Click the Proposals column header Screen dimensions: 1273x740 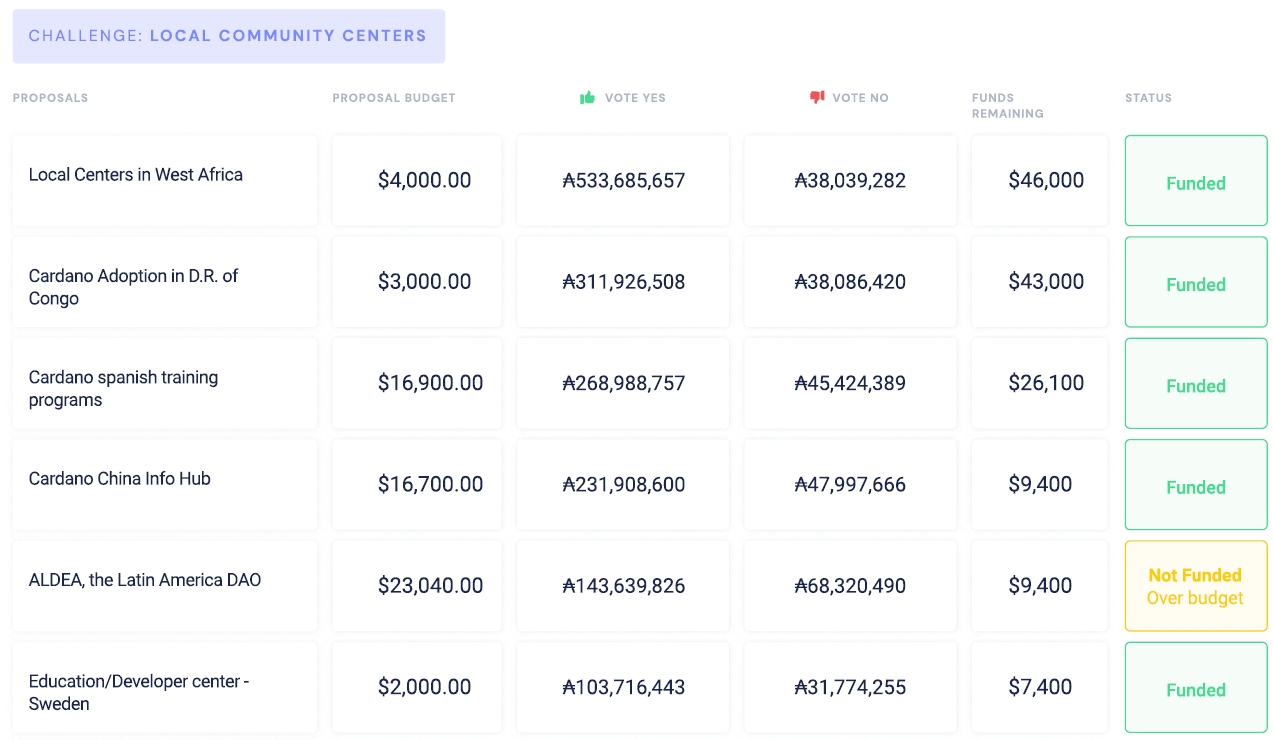click(50, 98)
